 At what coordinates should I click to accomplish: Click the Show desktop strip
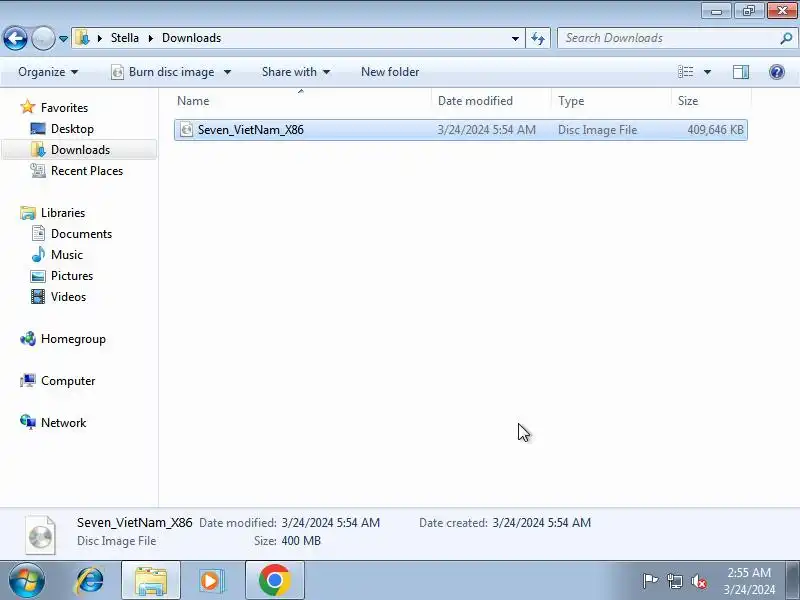pyautogui.click(x=793, y=580)
